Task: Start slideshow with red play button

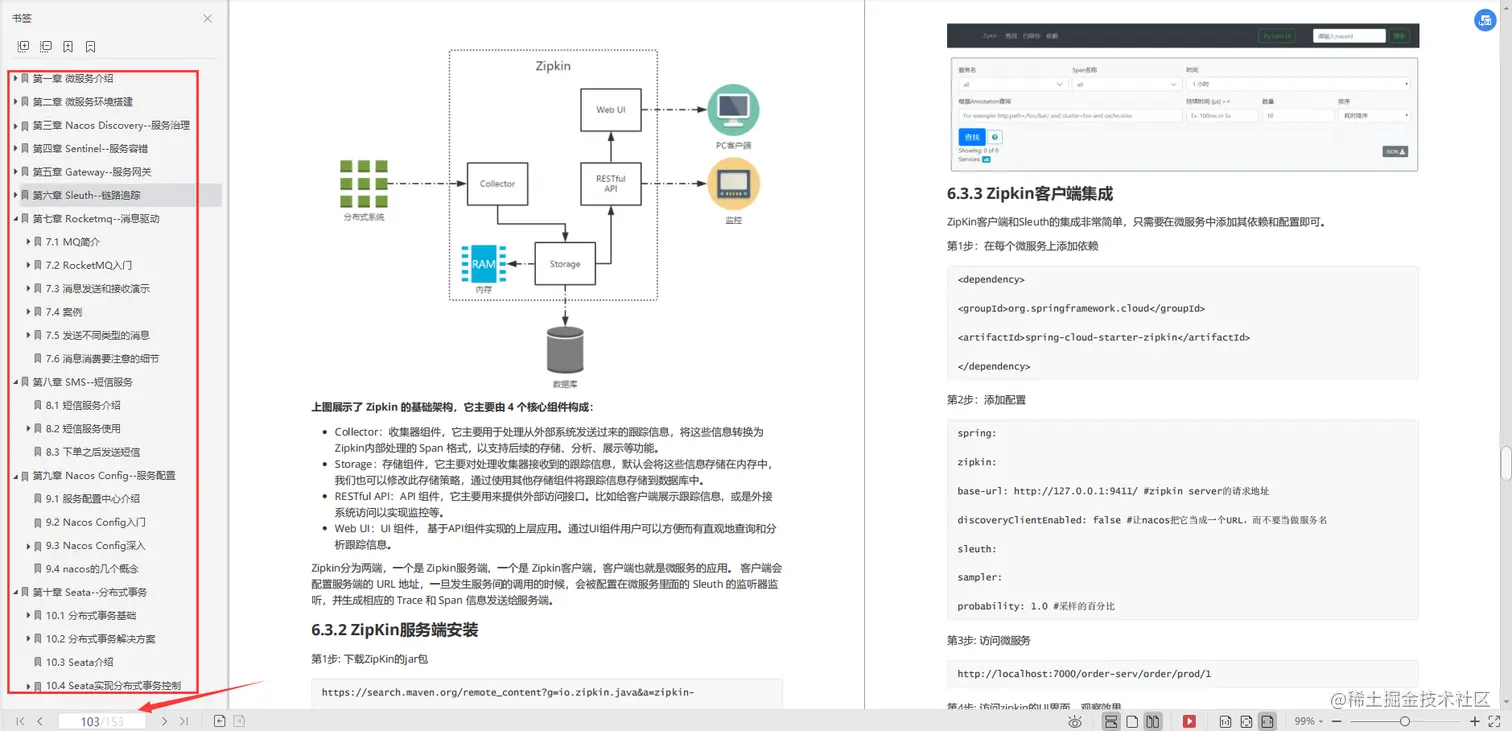Action: (1189, 721)
